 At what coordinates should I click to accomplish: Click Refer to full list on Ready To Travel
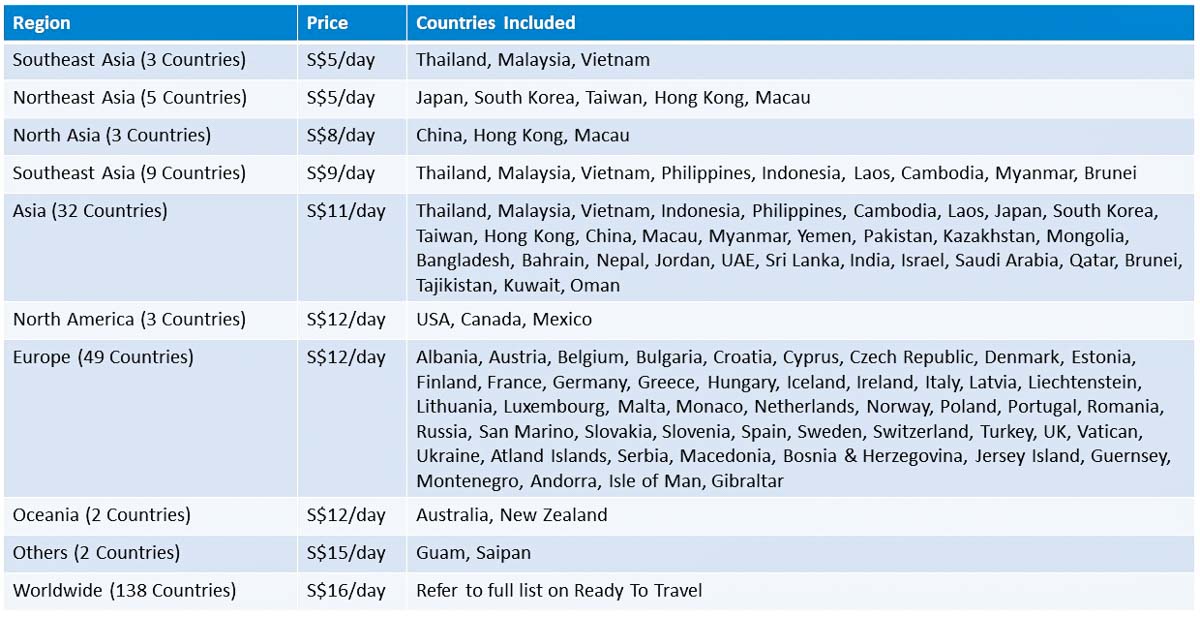pyautogui.click(x=559, y=591)
